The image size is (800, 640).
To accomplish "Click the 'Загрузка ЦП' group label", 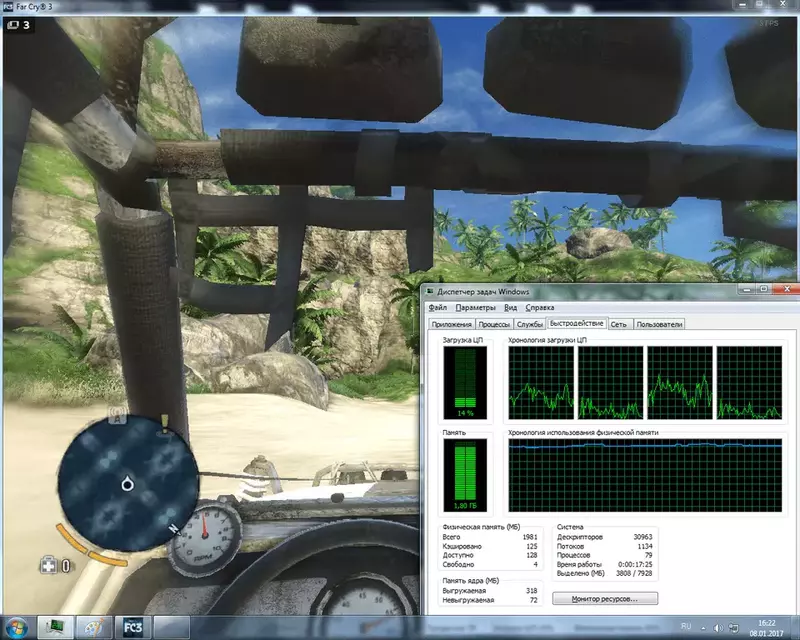I will click(x=462, y=340).
